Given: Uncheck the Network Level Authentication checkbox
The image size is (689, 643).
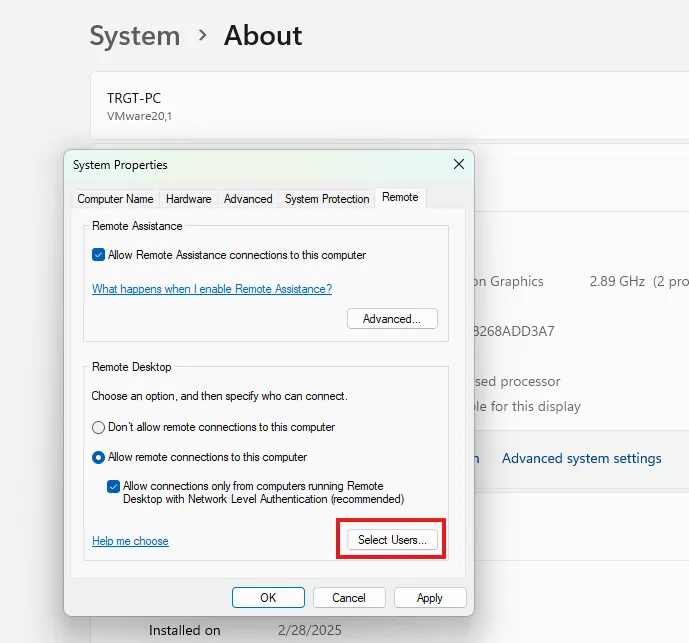Looking at the screenshot, I should 113,486.
